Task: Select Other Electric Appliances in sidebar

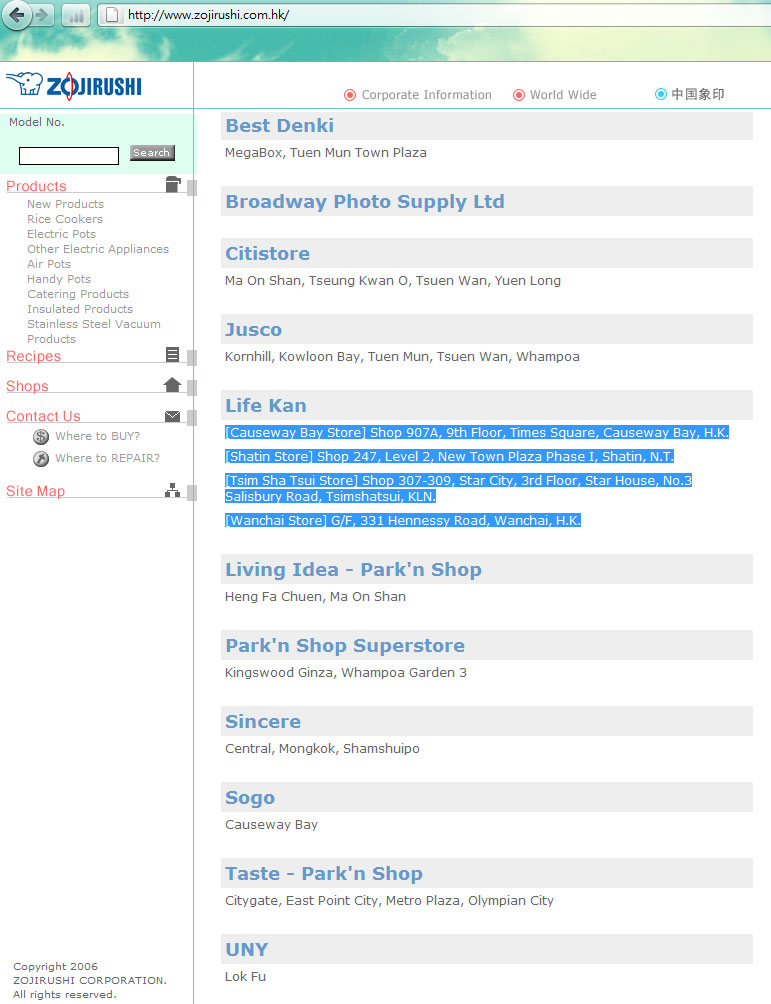Action: (98, 249)
